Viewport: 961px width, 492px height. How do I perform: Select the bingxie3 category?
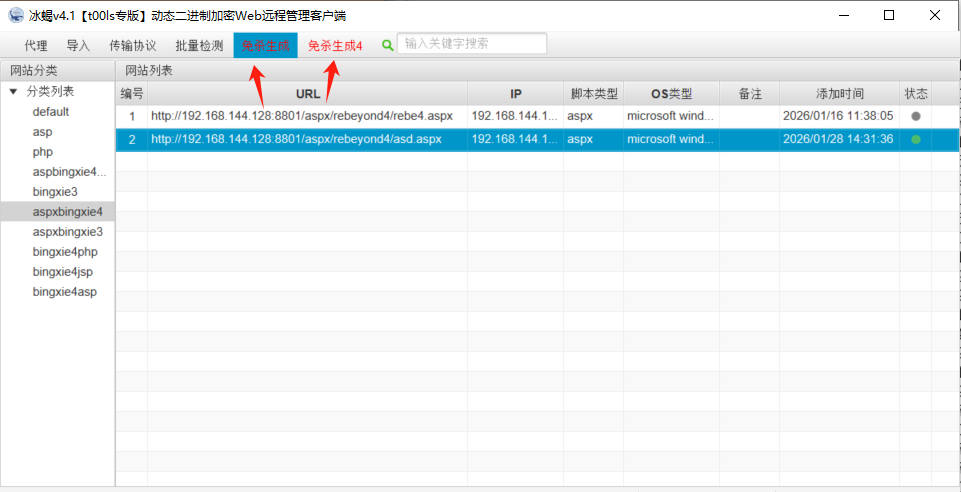click(x=55, y=191)
